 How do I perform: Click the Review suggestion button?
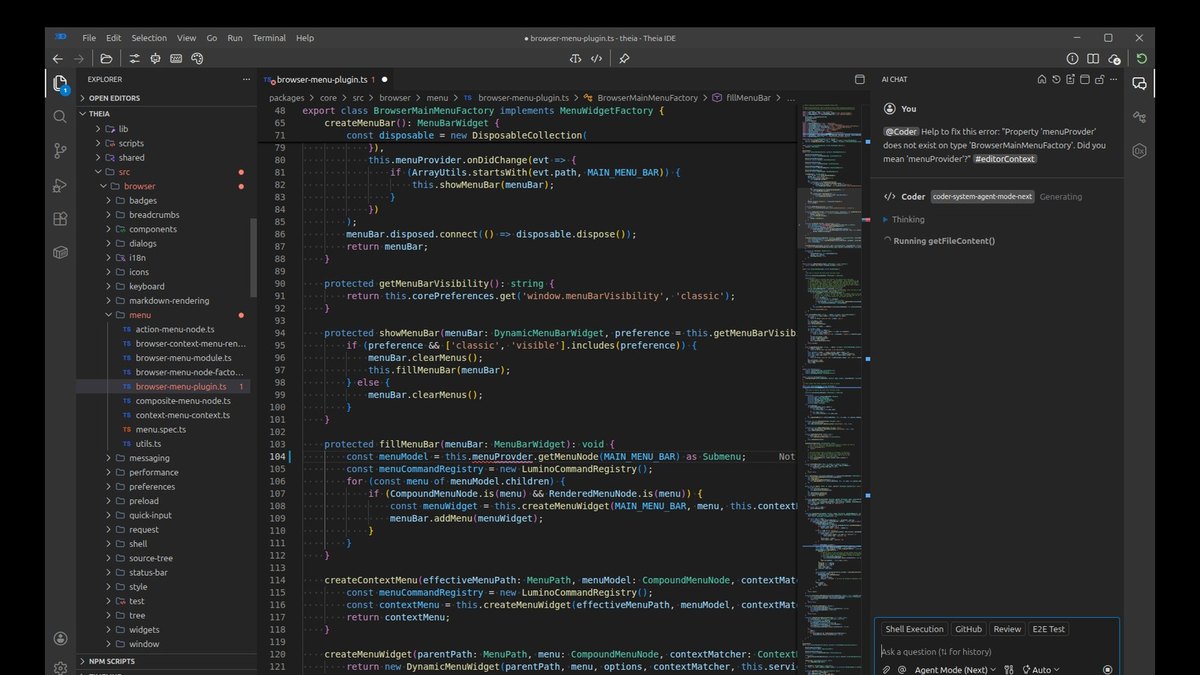1007,629
